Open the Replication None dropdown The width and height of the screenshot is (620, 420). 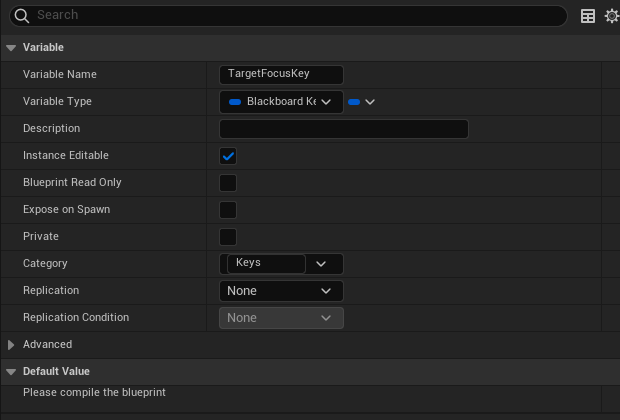281,291
